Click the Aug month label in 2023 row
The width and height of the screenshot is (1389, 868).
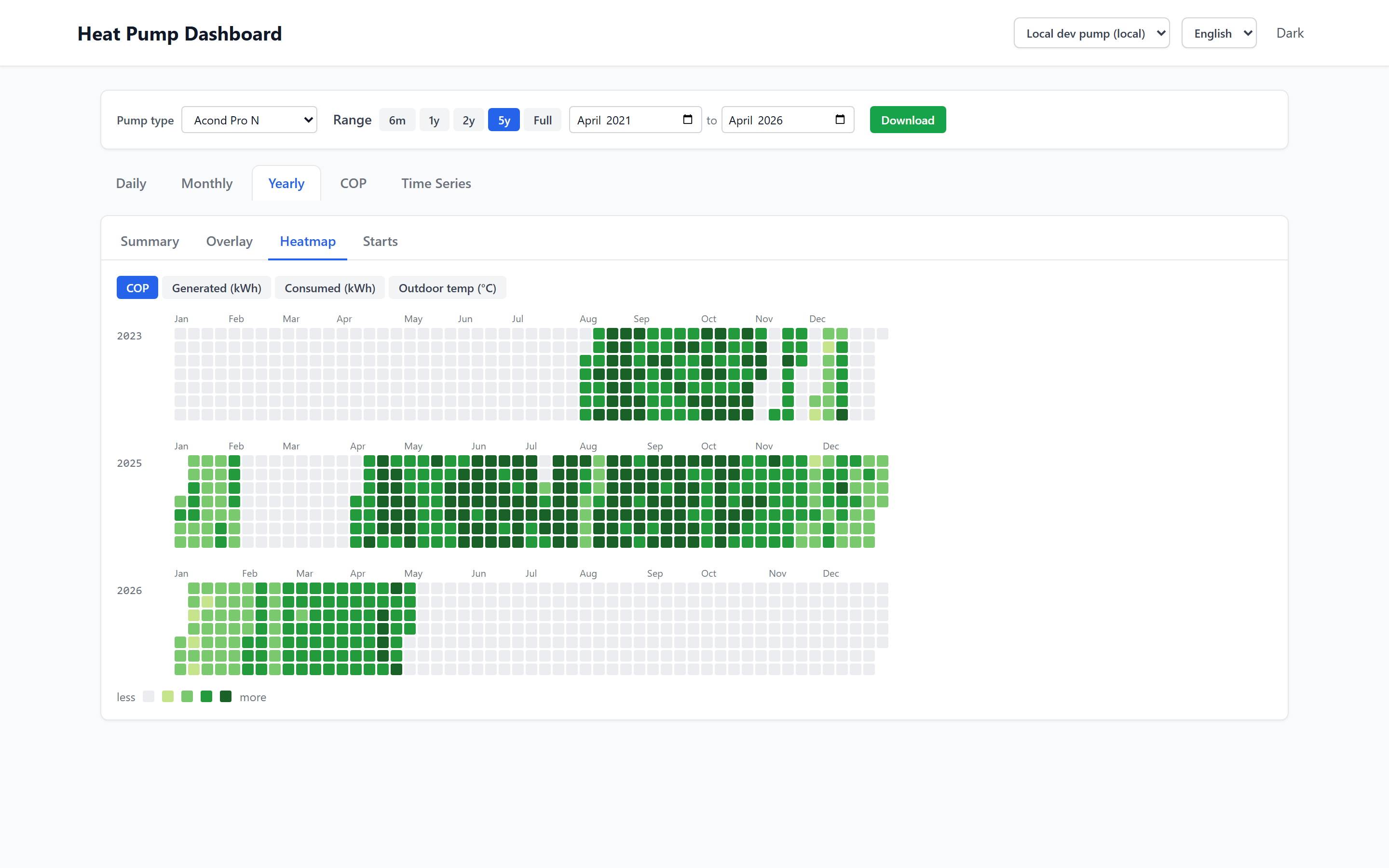(588, 319)
